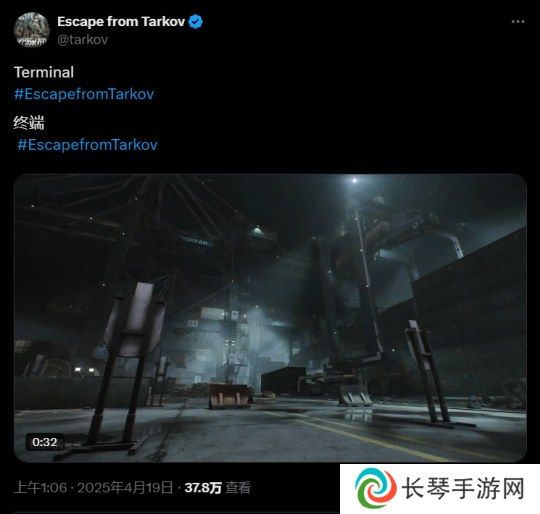
Task: Click the 长琴手游网 watermark text
Action: (x=463, y=488)
